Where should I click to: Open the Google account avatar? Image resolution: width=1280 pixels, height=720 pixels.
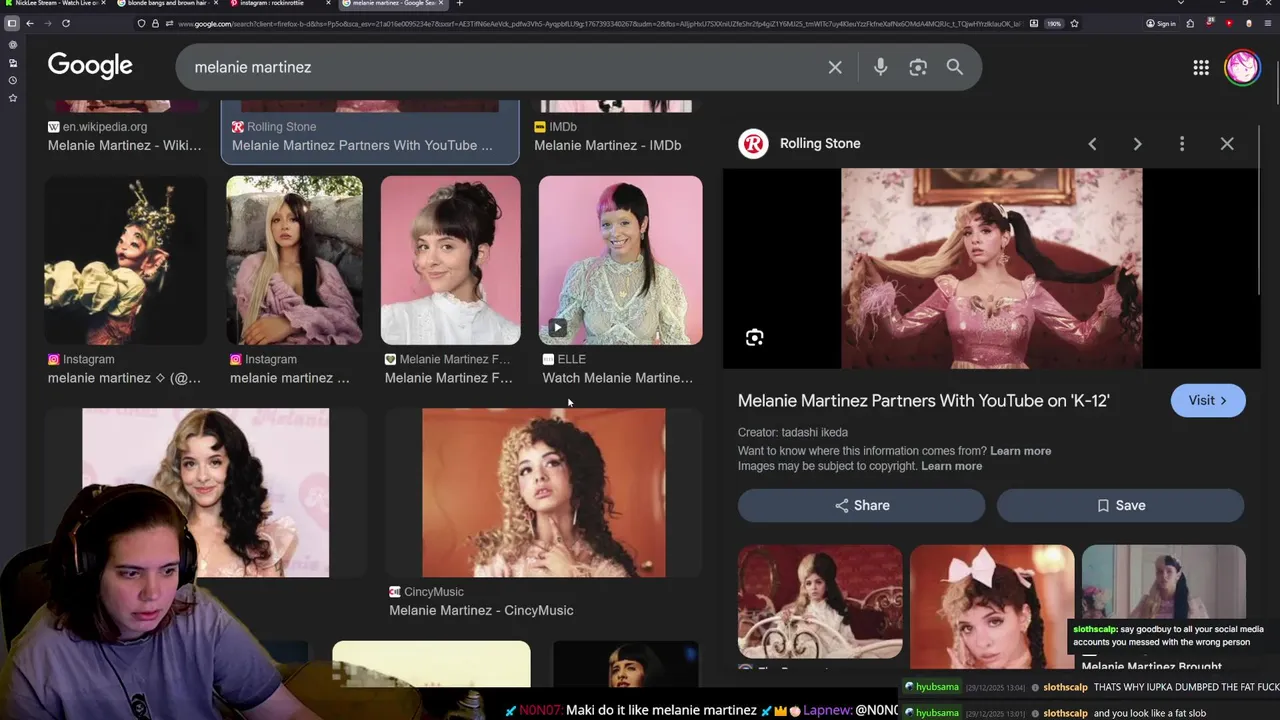click(1243, 67)
